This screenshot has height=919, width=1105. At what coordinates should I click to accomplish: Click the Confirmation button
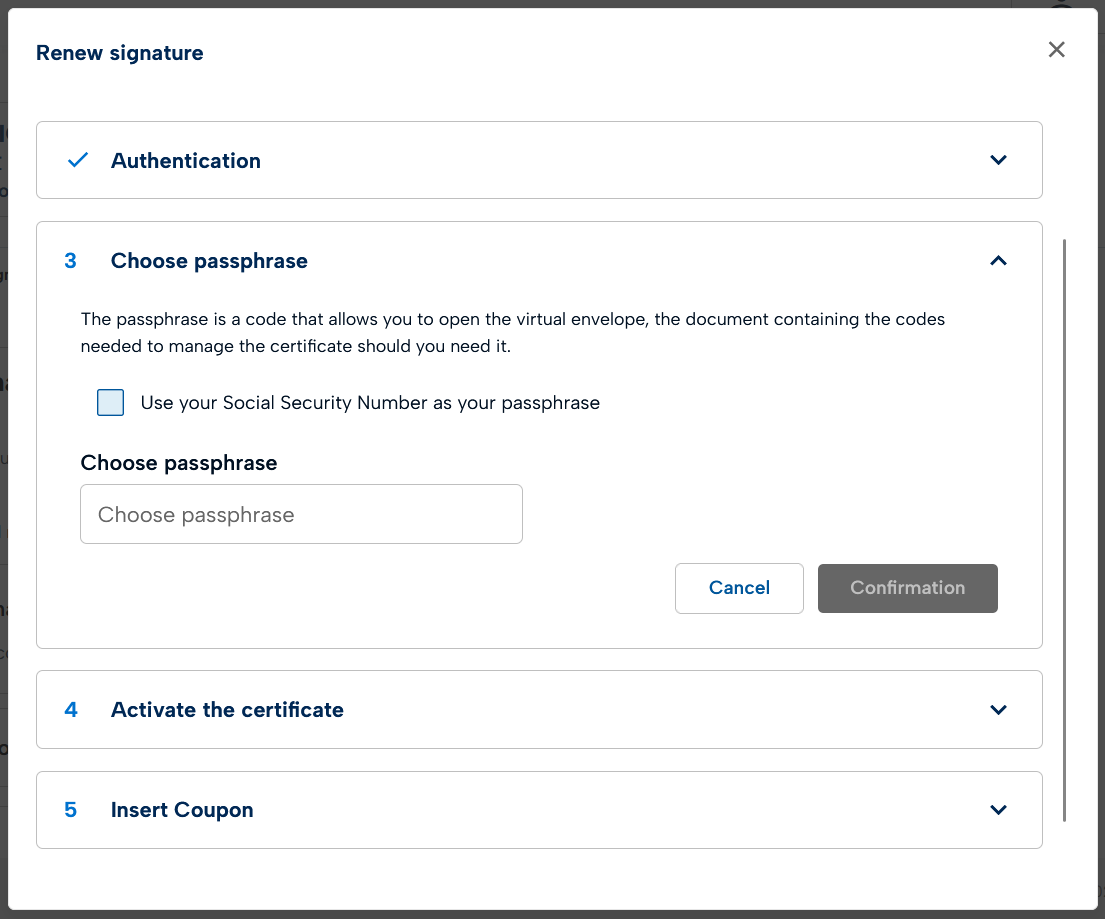(907, 588)
